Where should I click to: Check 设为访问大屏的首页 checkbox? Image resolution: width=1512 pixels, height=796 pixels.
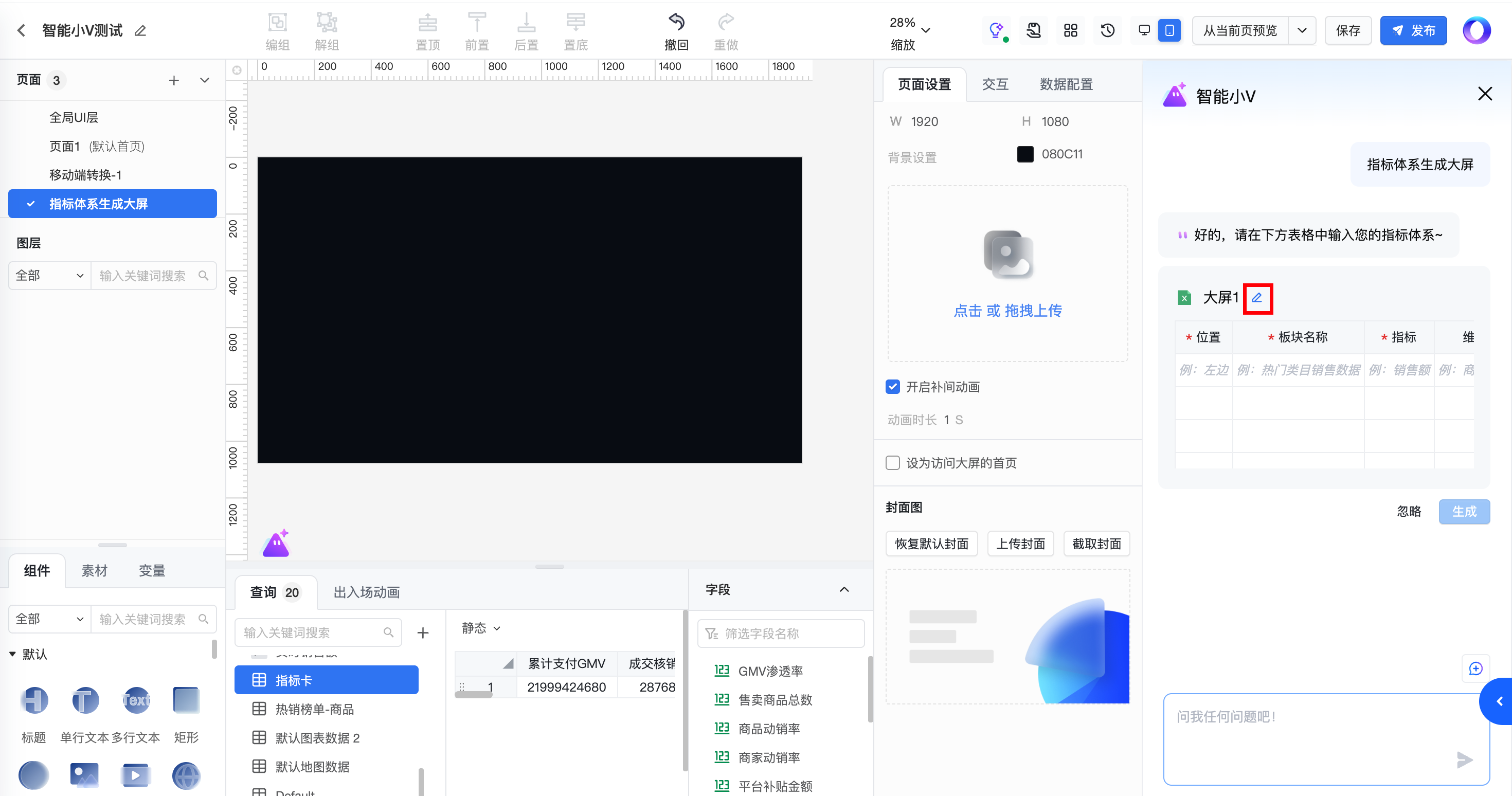tap(892, 463)
